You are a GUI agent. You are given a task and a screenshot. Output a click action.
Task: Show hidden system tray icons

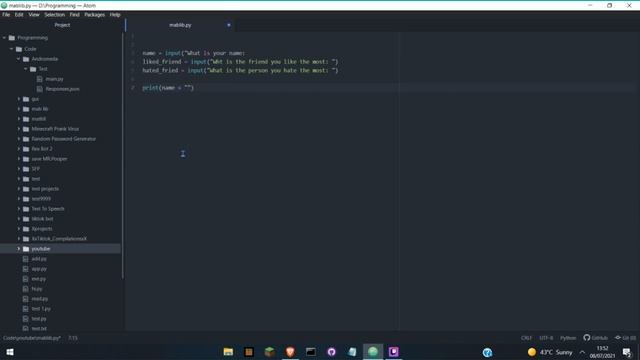coord(582,352)
